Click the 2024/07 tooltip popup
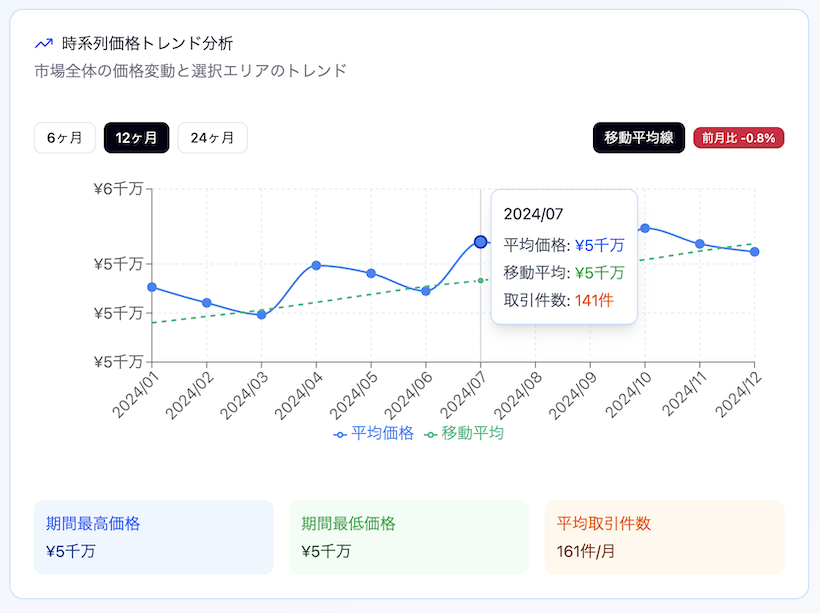This screenshot has width=820, height=613. coord(563,256)
